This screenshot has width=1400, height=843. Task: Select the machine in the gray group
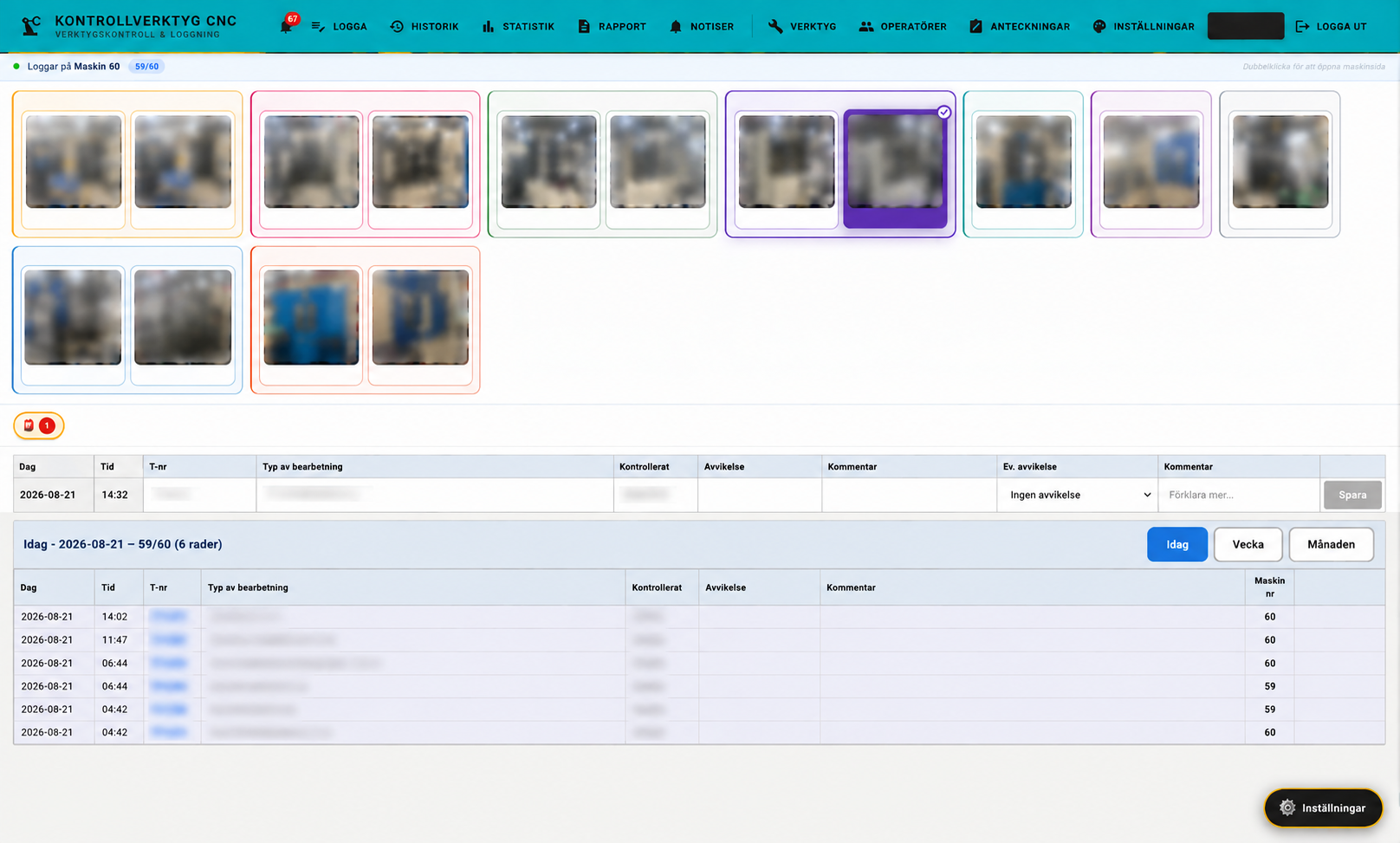[x=1280, y=169]
